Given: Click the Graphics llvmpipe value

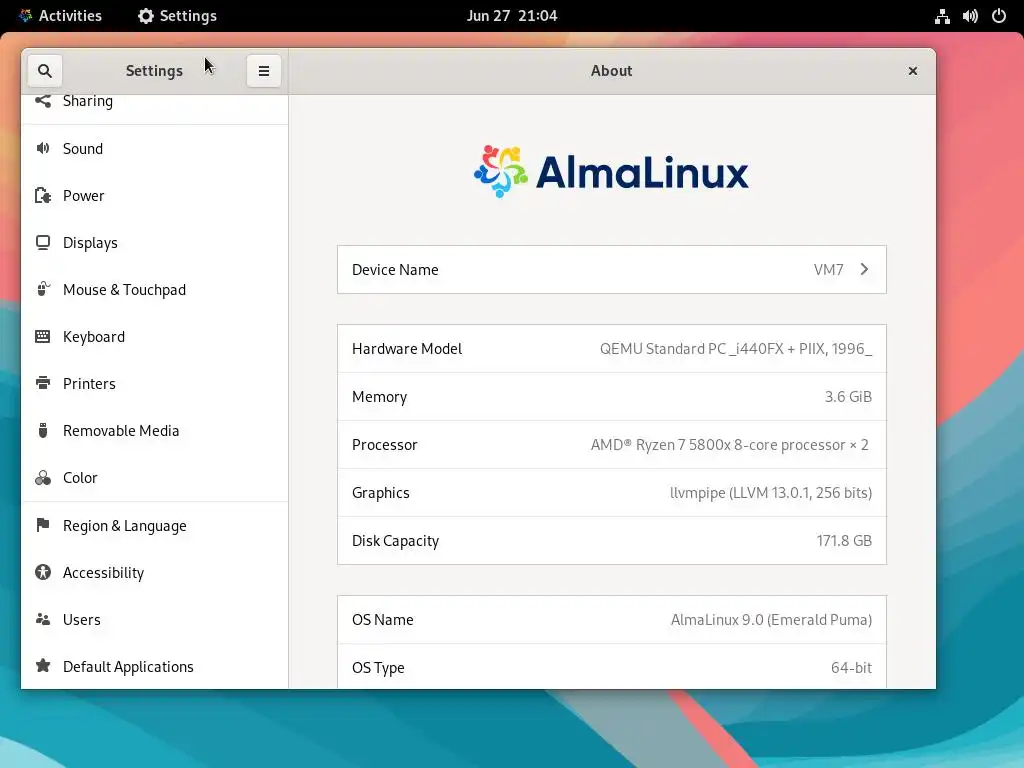Looking at the screenshot, I should [771, 492].
